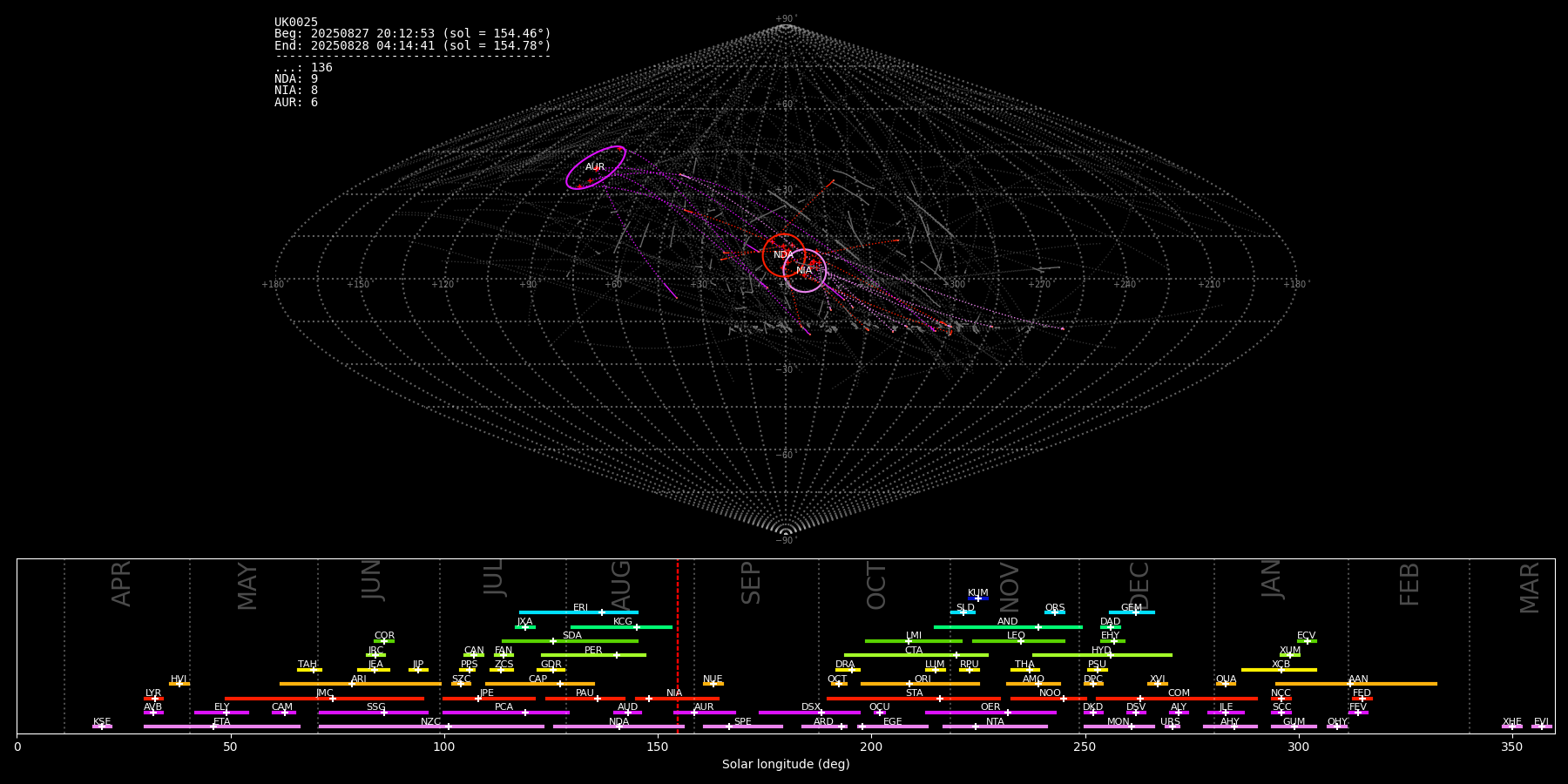
Task: Click the '−90°' label at map bottom
Action: [x=786, y=541]
